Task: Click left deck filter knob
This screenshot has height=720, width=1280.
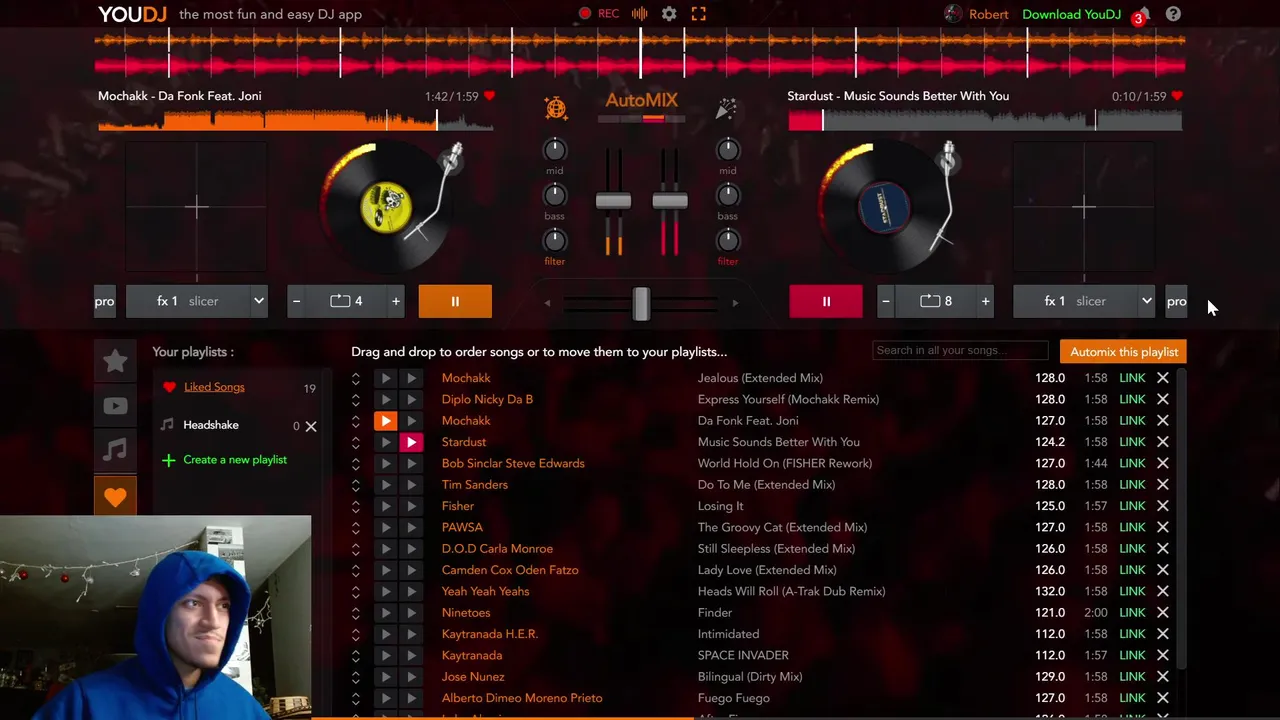Action: coord(554,240)
